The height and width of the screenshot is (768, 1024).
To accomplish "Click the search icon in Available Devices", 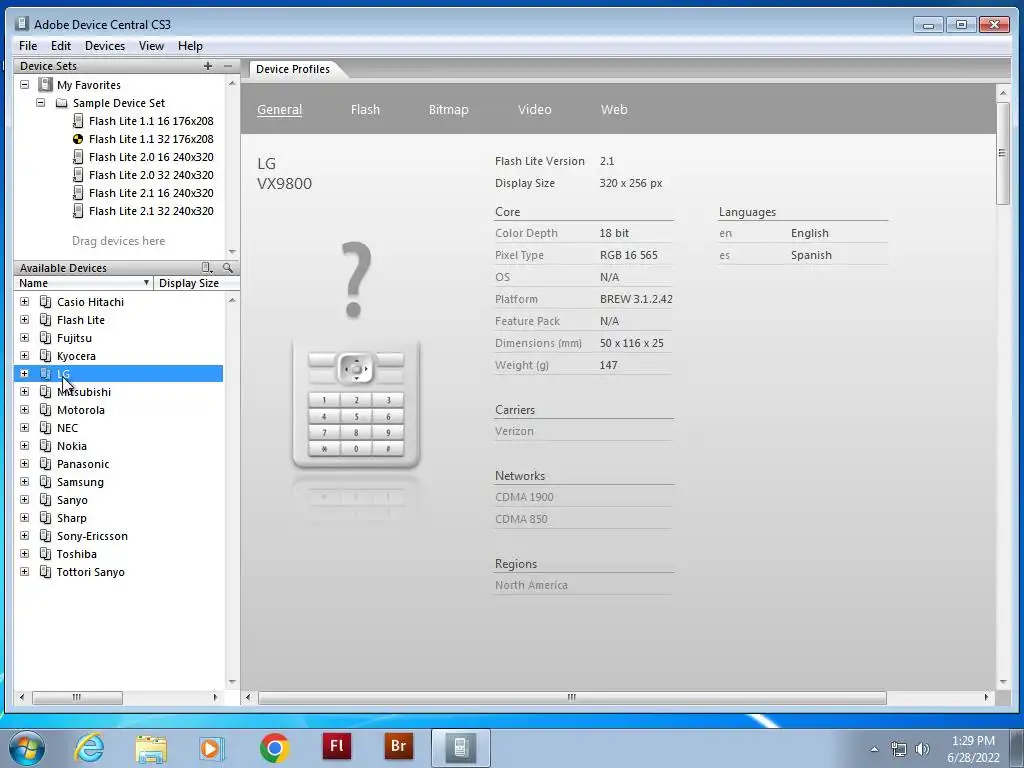I will [227, 268].
